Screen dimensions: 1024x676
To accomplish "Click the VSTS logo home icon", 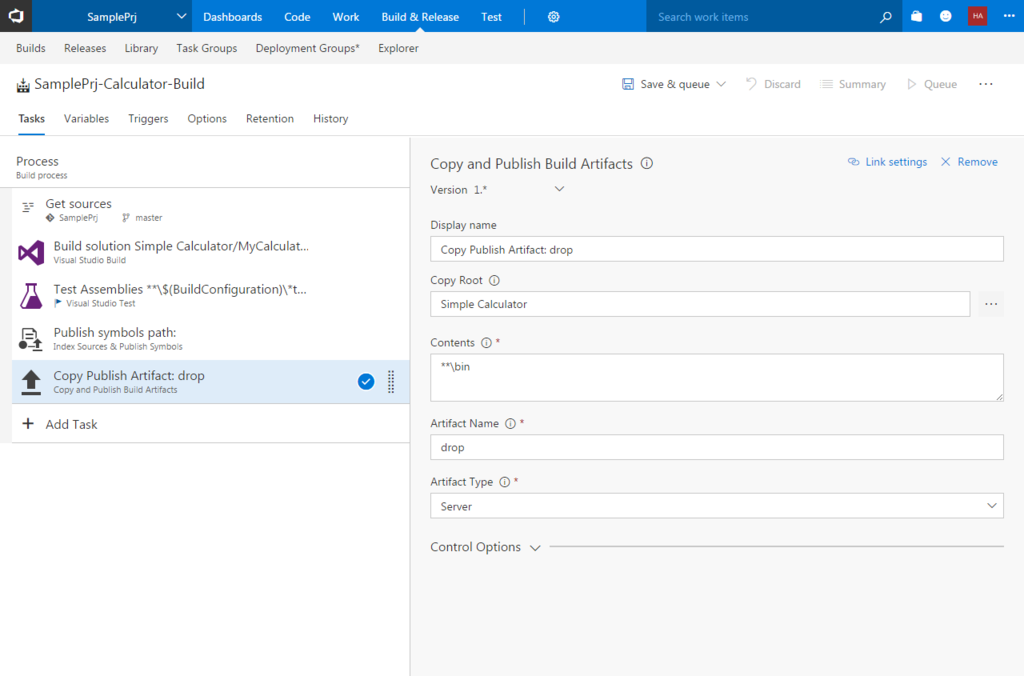I will tap(16, 16).
